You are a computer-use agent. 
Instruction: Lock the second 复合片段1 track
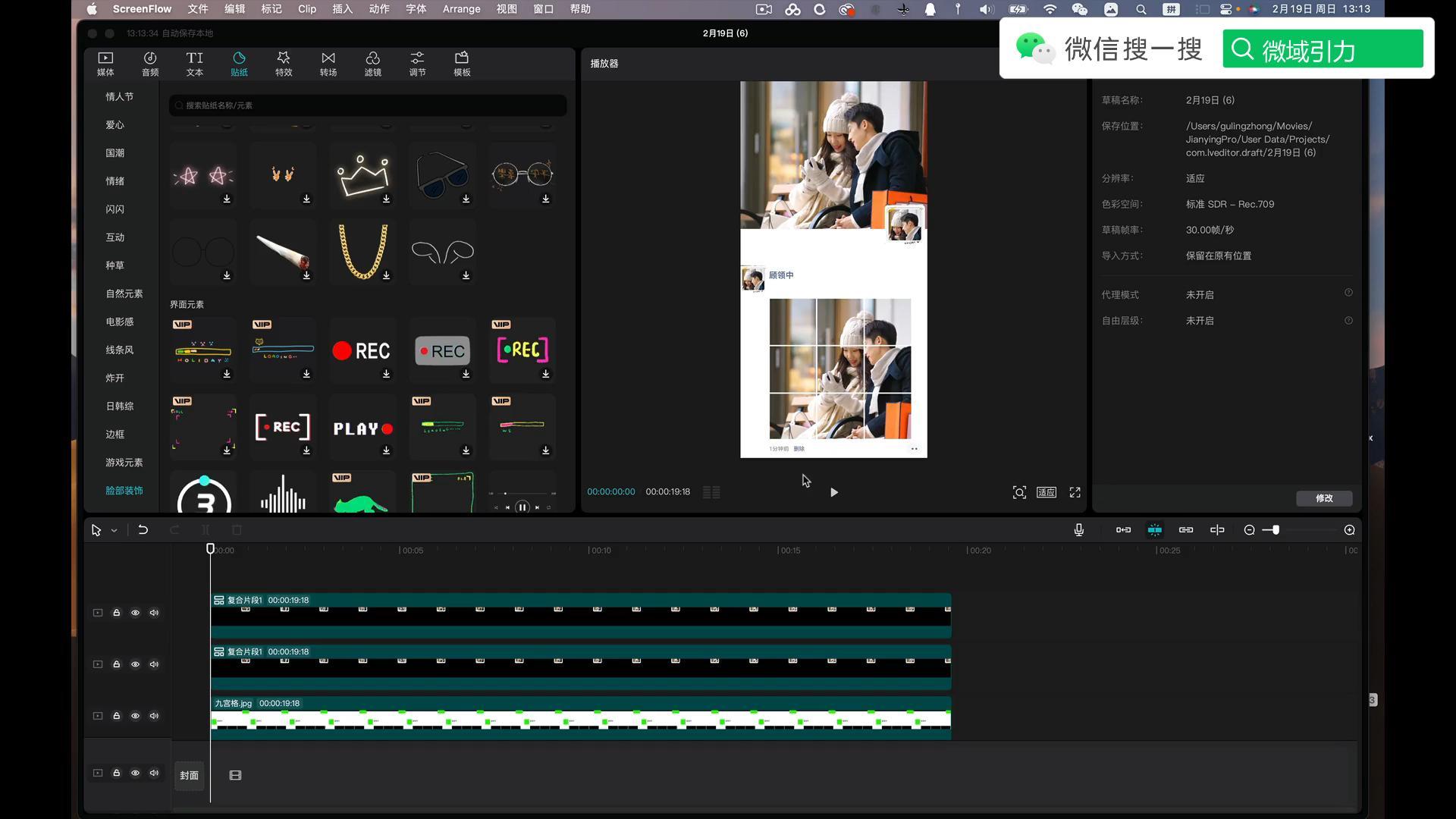click(x=117, y=664)
